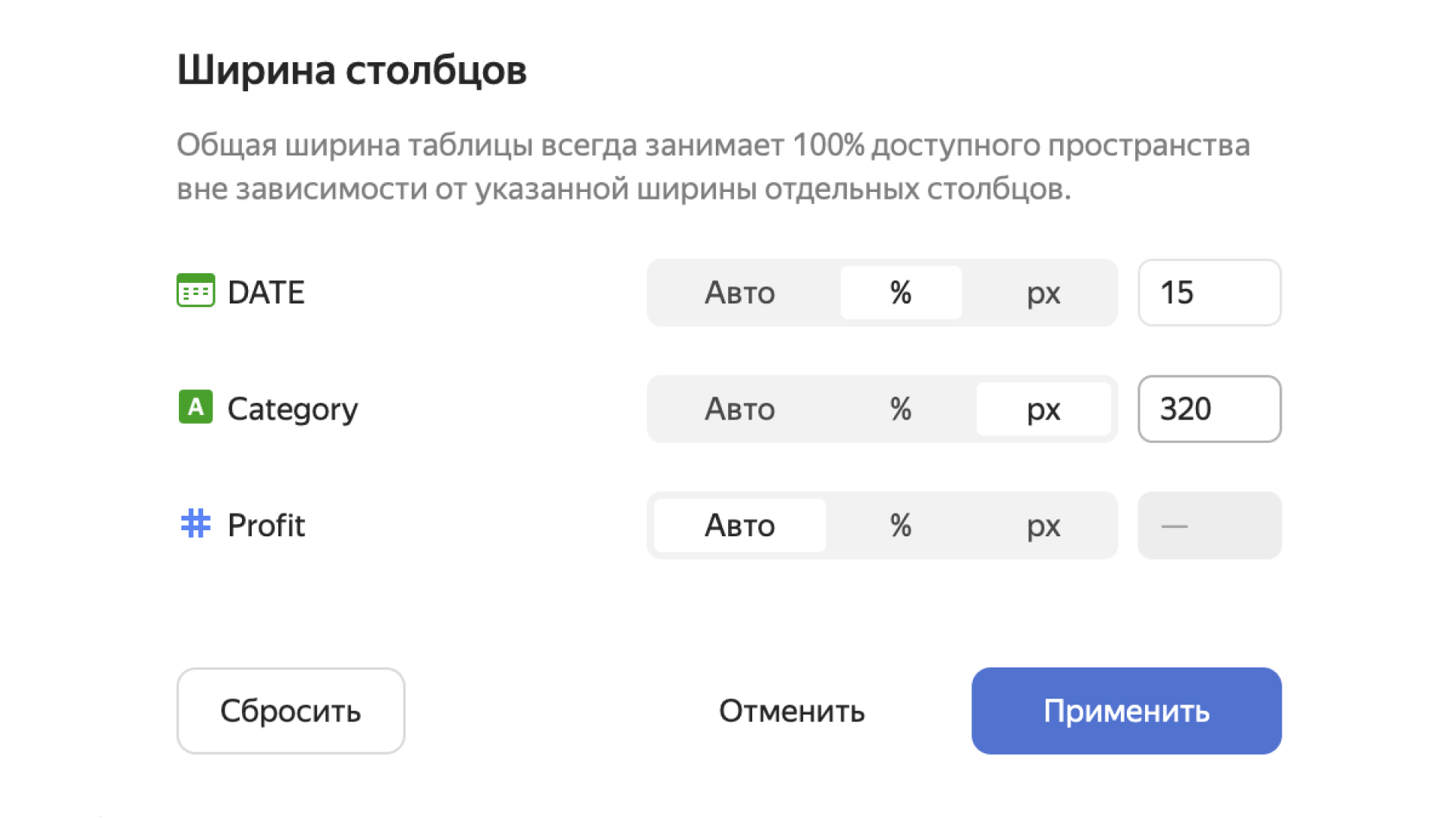This screenshot has width=1456, height=820.
Task: Keep Profit column width on Авто
Action: tap(739, 525)
